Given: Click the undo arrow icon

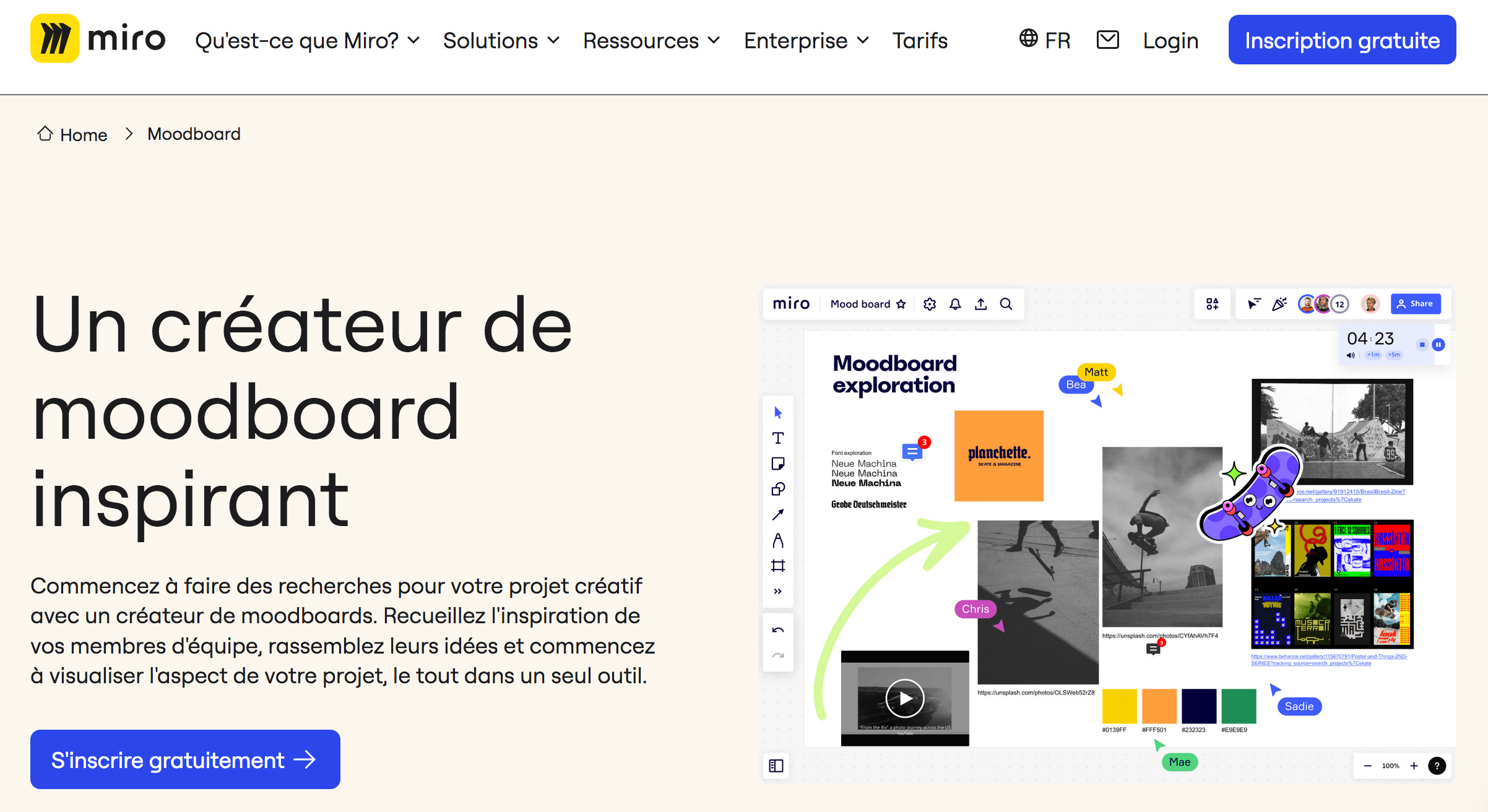Looking at the screenshot, I should [778, 630].
